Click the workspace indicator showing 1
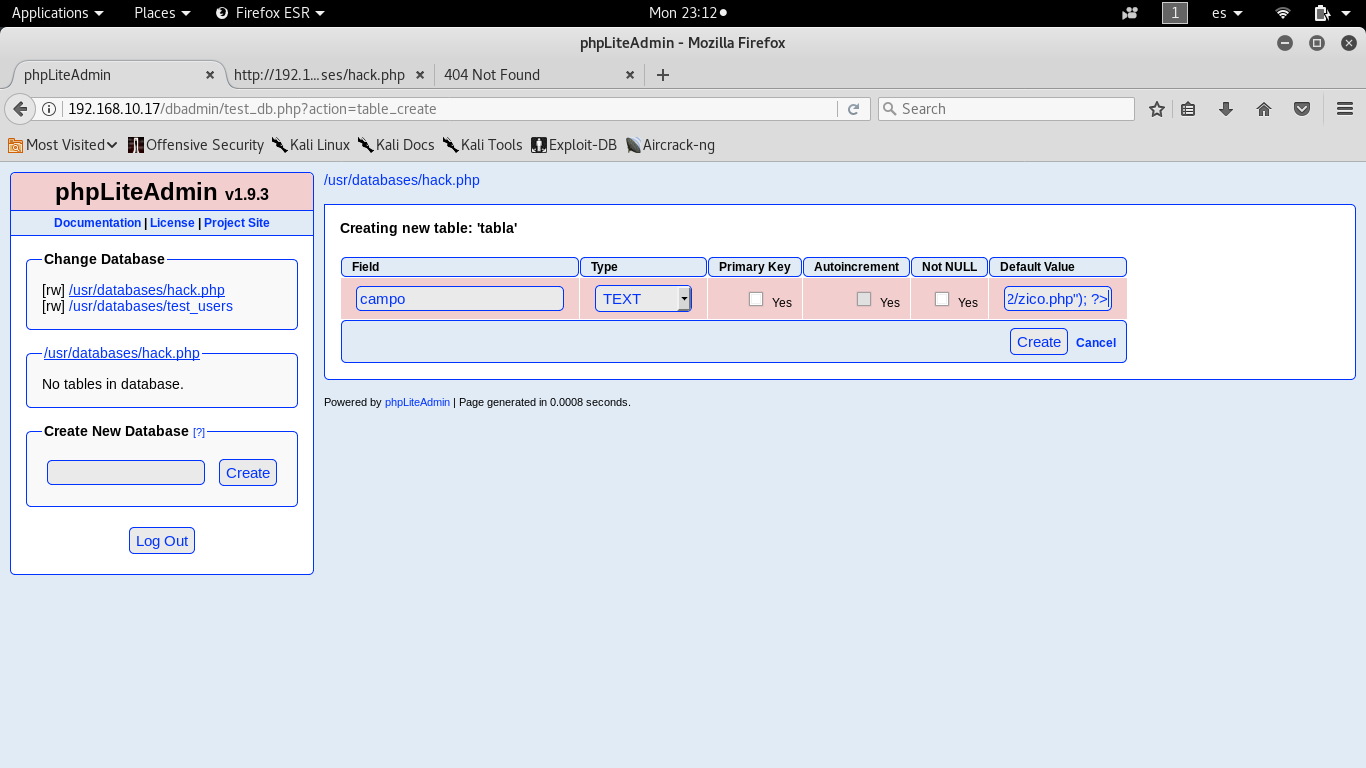The height and width of the screenshot is (768, 1366). (1175, 13)
